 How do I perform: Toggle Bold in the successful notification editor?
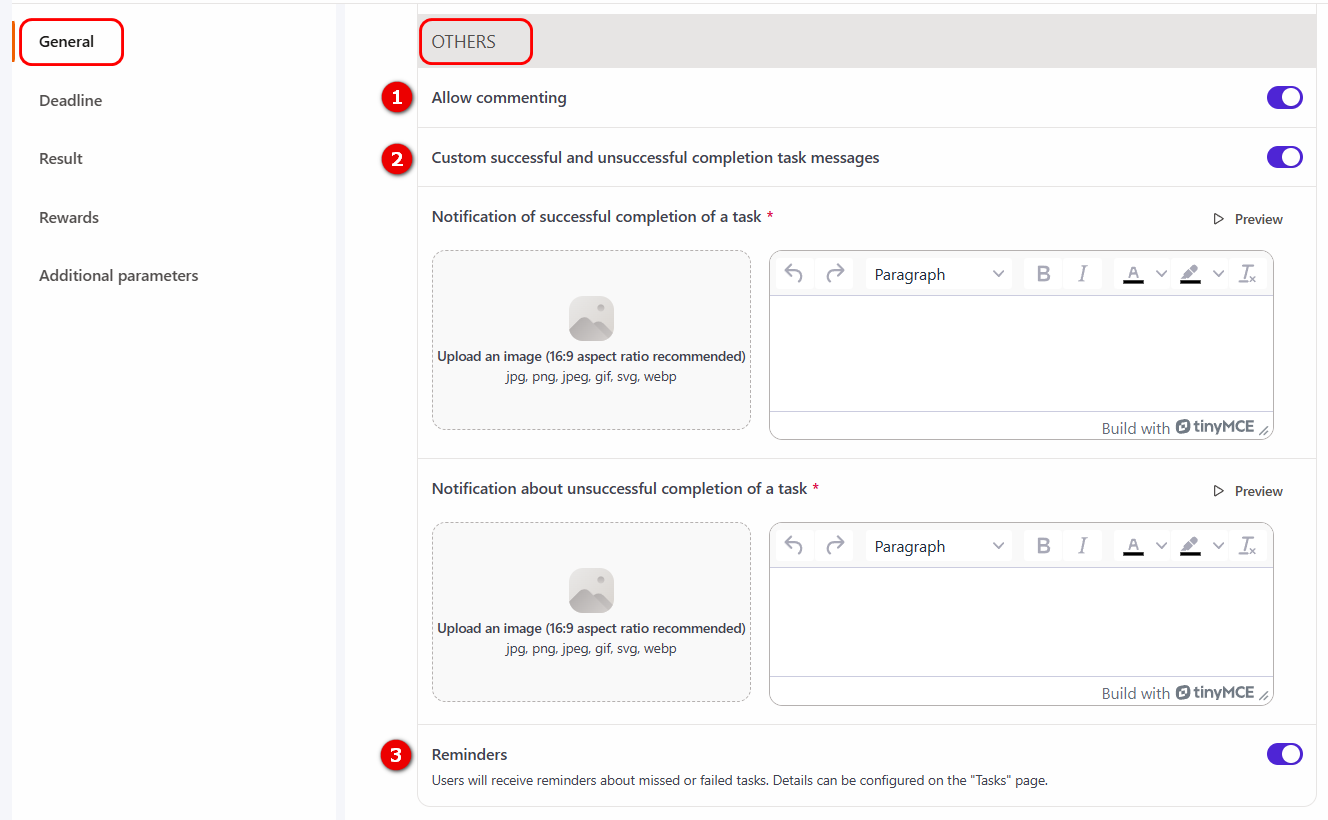(1043, 274)
